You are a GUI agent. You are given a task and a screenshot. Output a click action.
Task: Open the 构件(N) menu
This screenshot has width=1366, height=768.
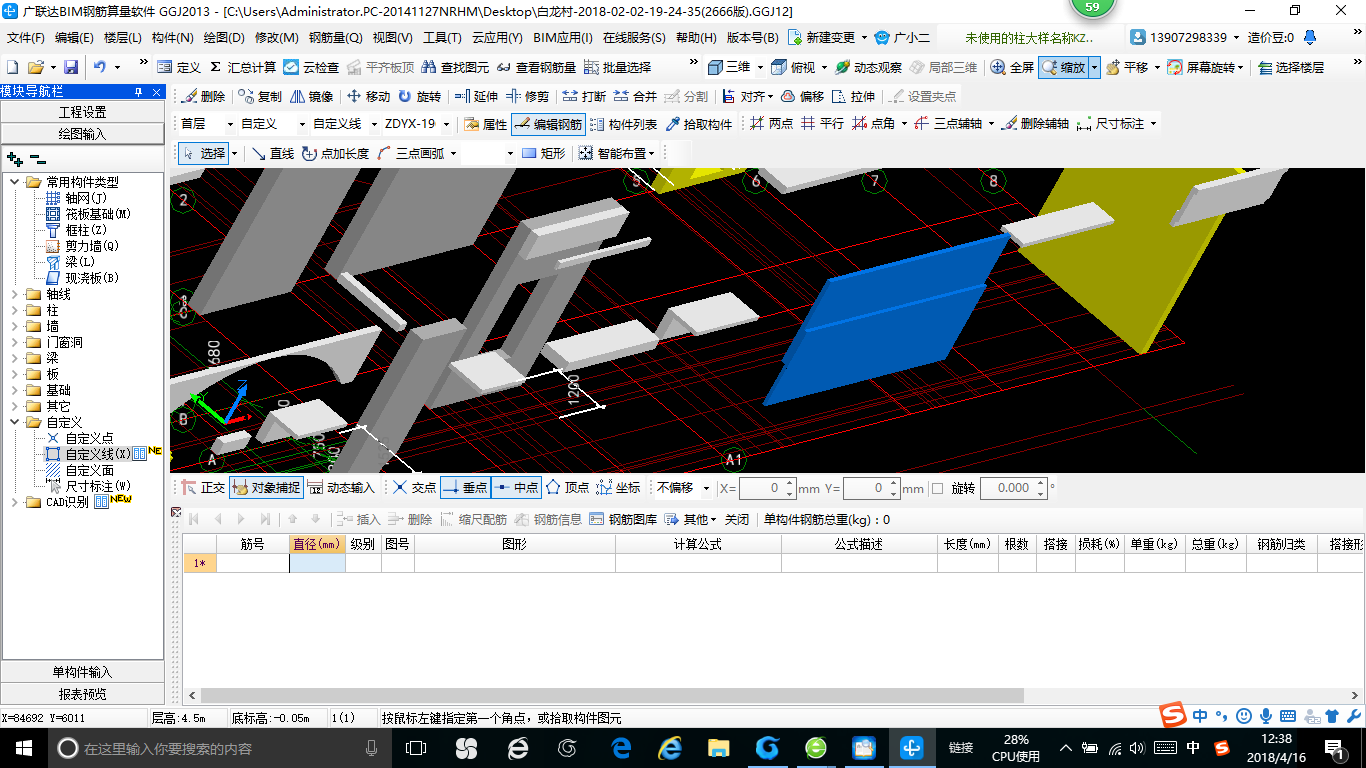click(172, 38)
